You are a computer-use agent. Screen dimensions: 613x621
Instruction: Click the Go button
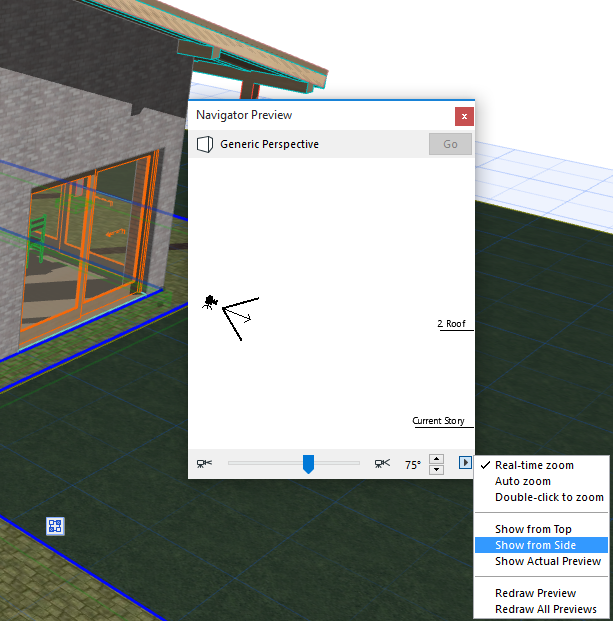(x=450, y=144)
